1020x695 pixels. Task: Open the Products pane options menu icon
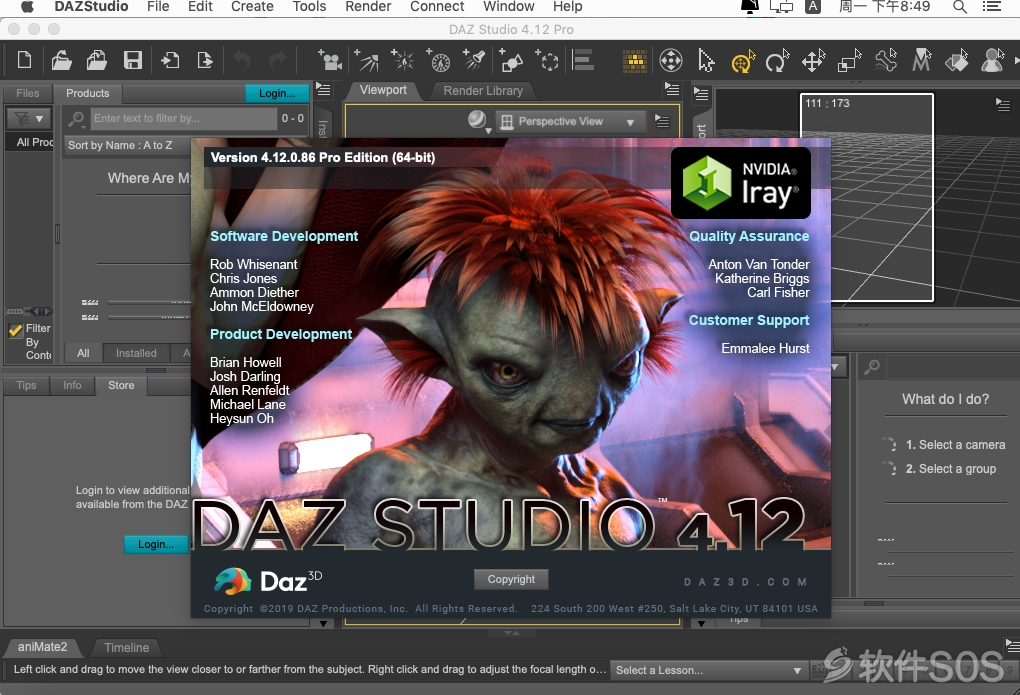[x=323, y=90]
